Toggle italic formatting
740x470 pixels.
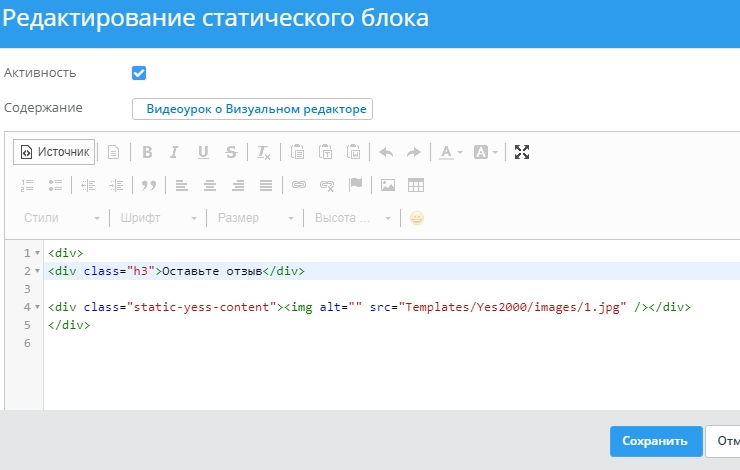174,152
